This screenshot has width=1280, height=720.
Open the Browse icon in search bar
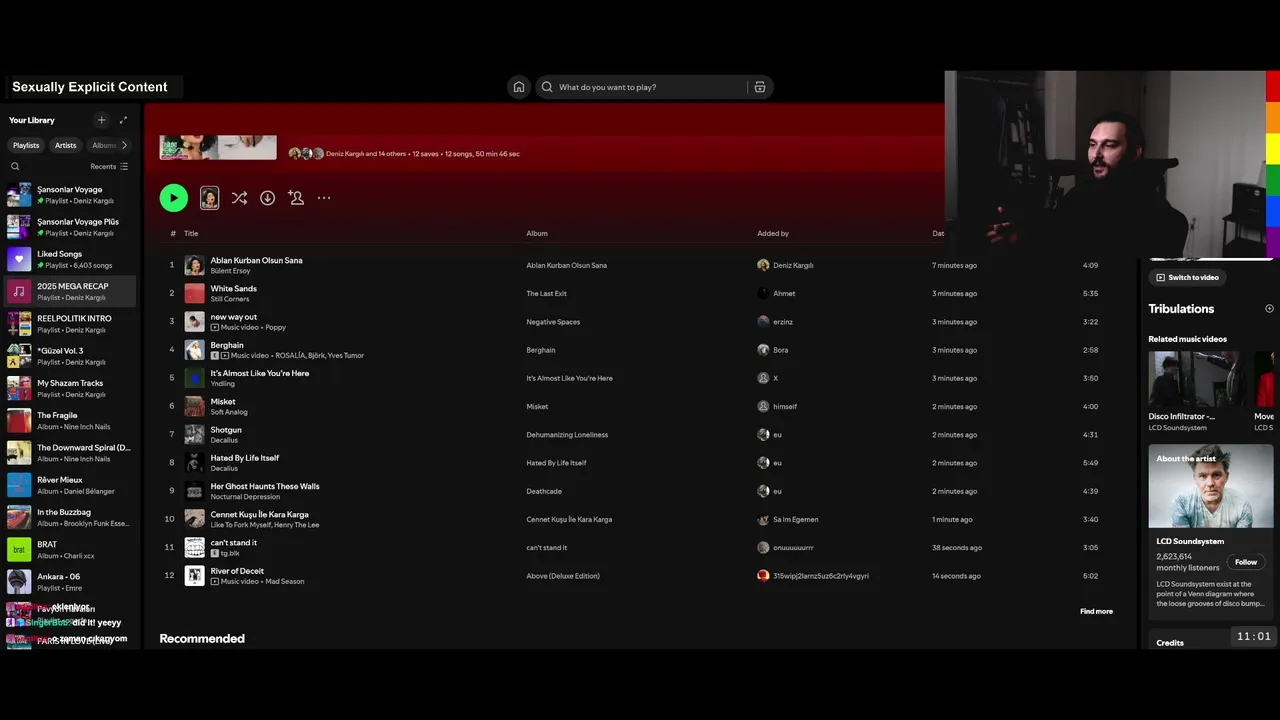(x=760, y=87)
